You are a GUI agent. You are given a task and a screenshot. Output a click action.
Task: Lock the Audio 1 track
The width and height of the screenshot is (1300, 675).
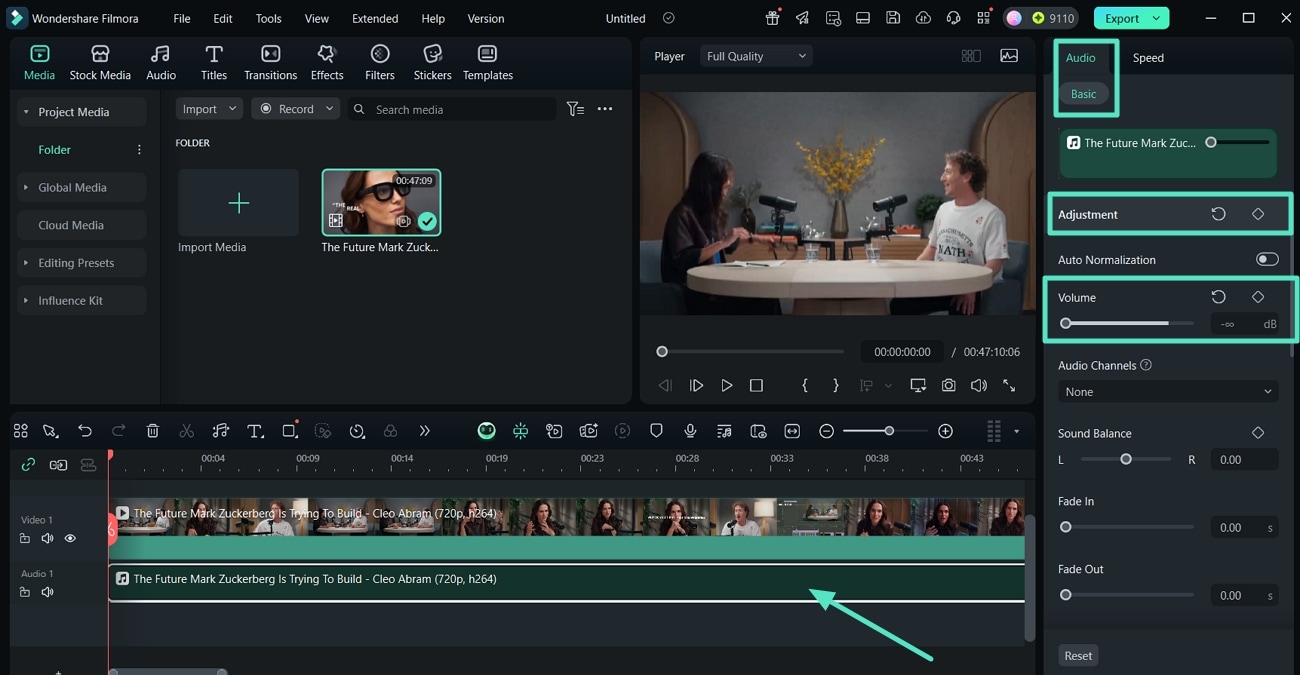click(25, 592)
